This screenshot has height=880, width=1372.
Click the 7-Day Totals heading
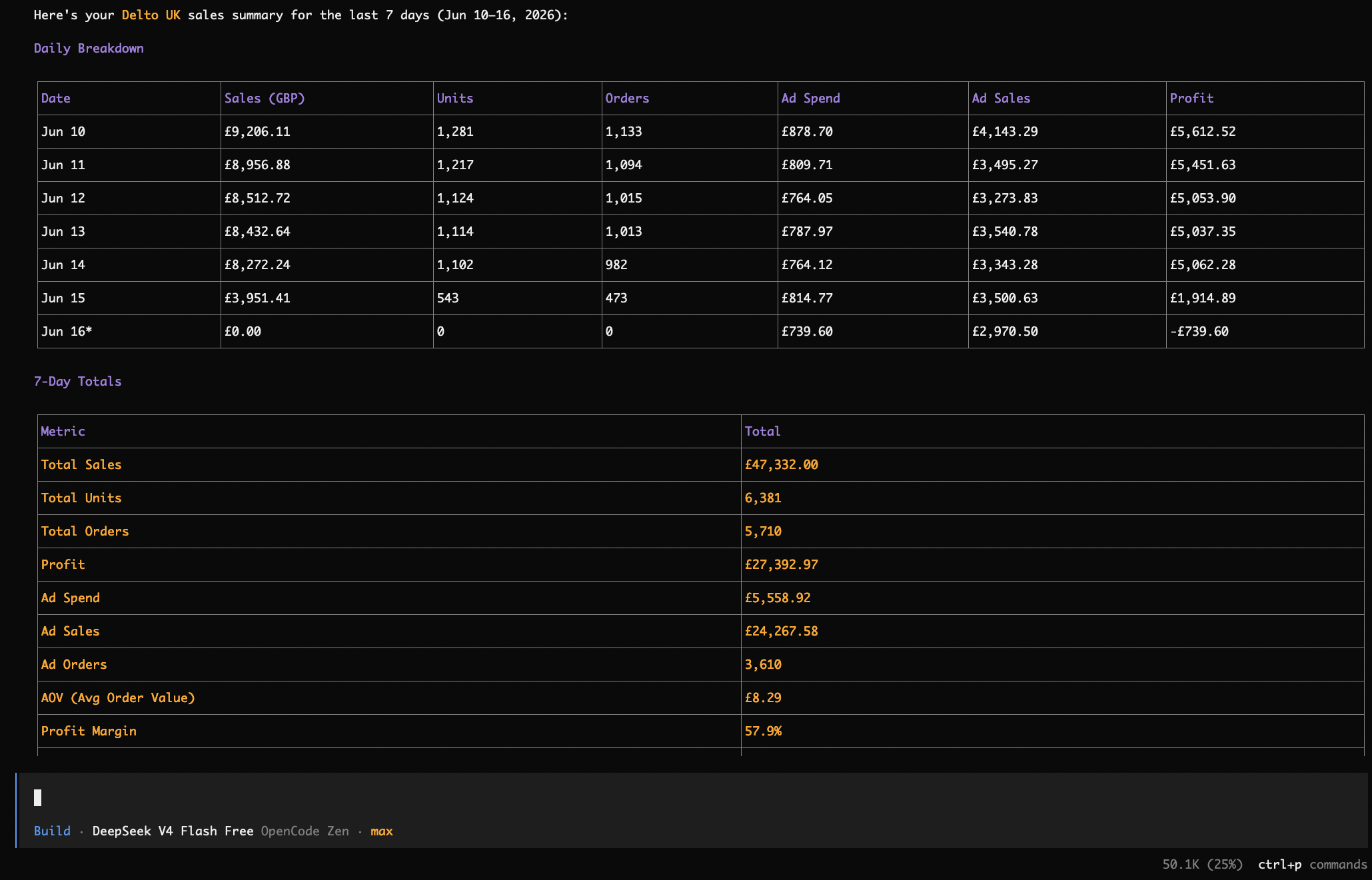77,381
